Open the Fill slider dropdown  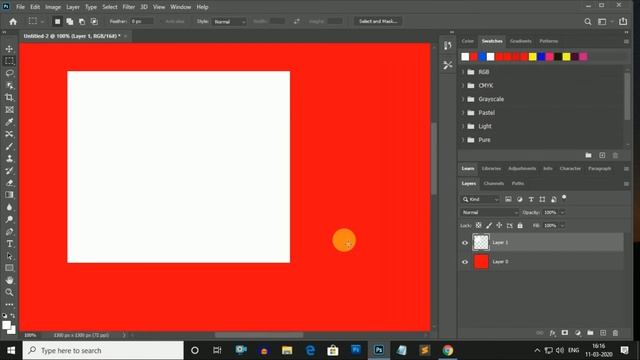tap(562, 225)
